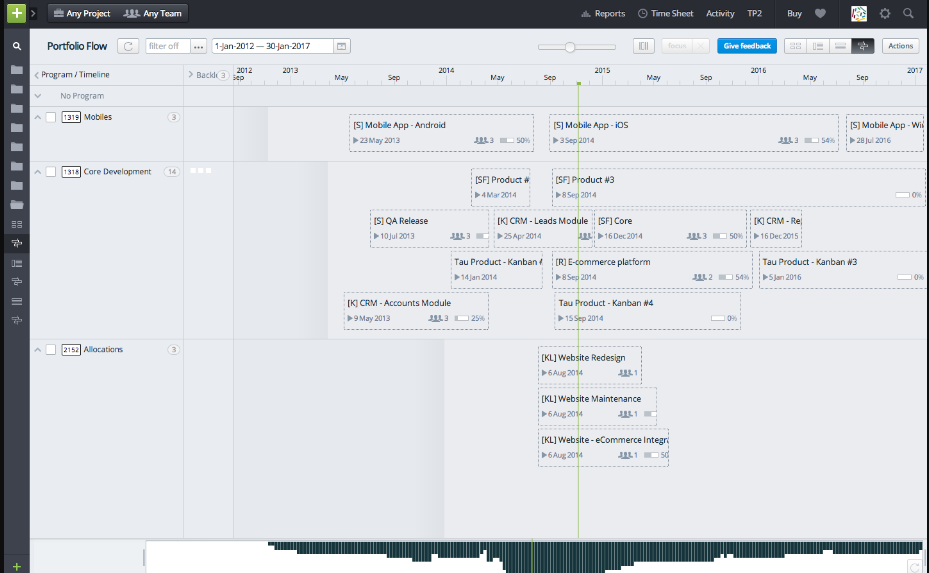This screenshot has width=929, height=573.
Task: Refresh the Portfolio Flow view
Action: 128,46
